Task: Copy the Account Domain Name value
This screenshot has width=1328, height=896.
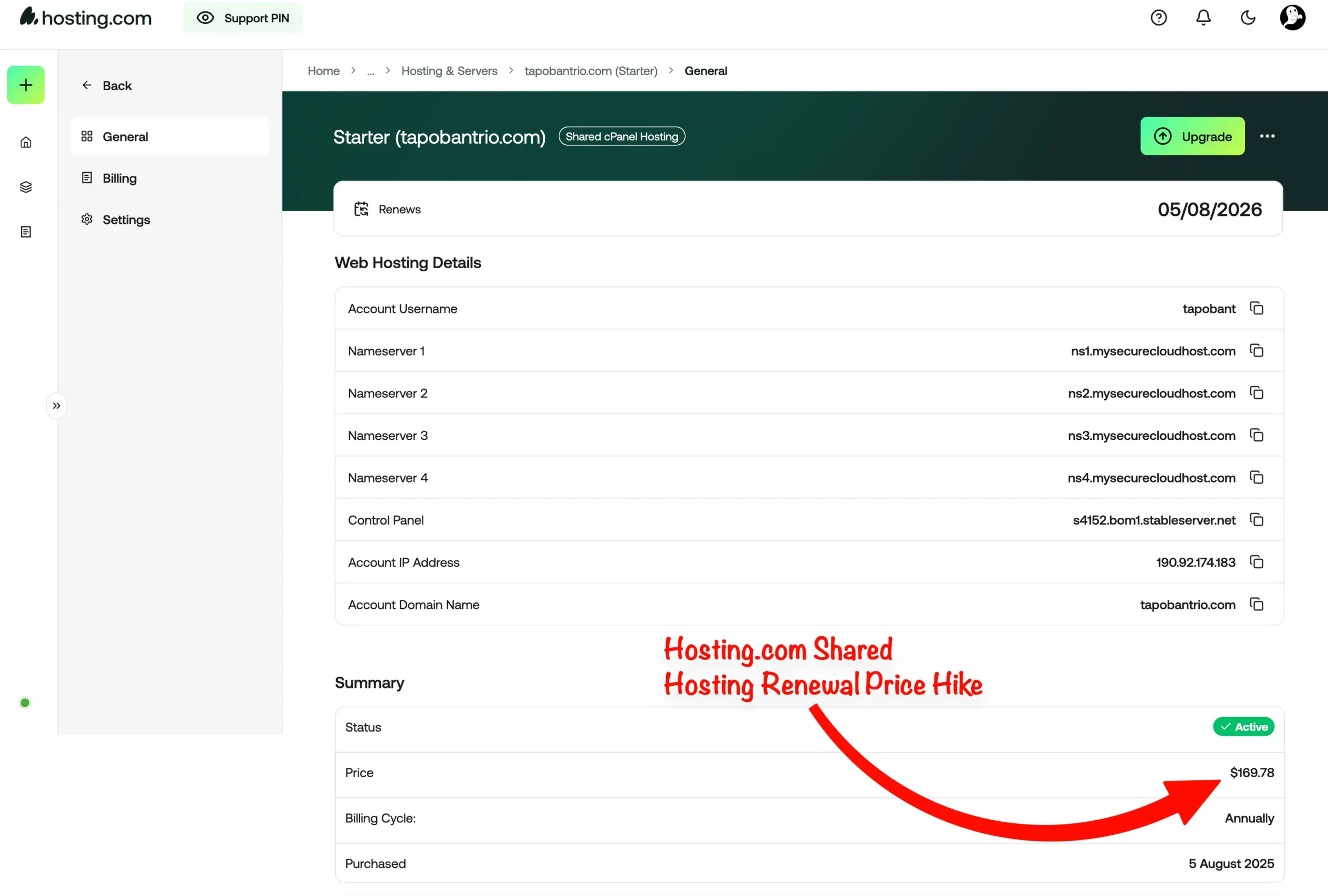Action: [1256, 604]
